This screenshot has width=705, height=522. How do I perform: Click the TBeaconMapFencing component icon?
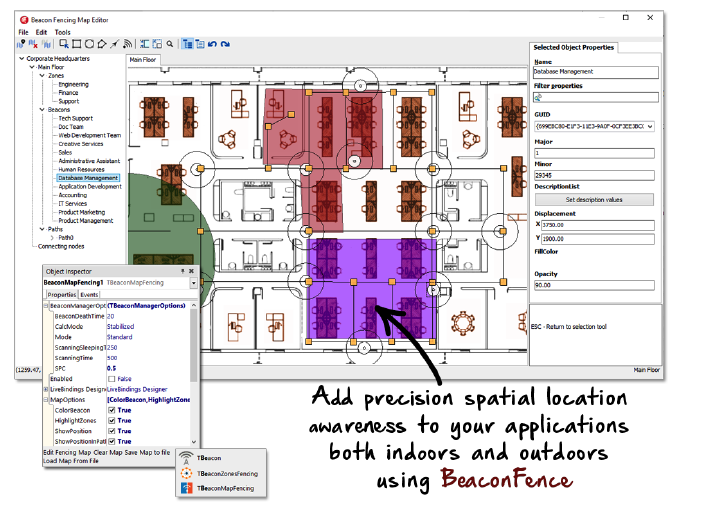coord(186,488)
